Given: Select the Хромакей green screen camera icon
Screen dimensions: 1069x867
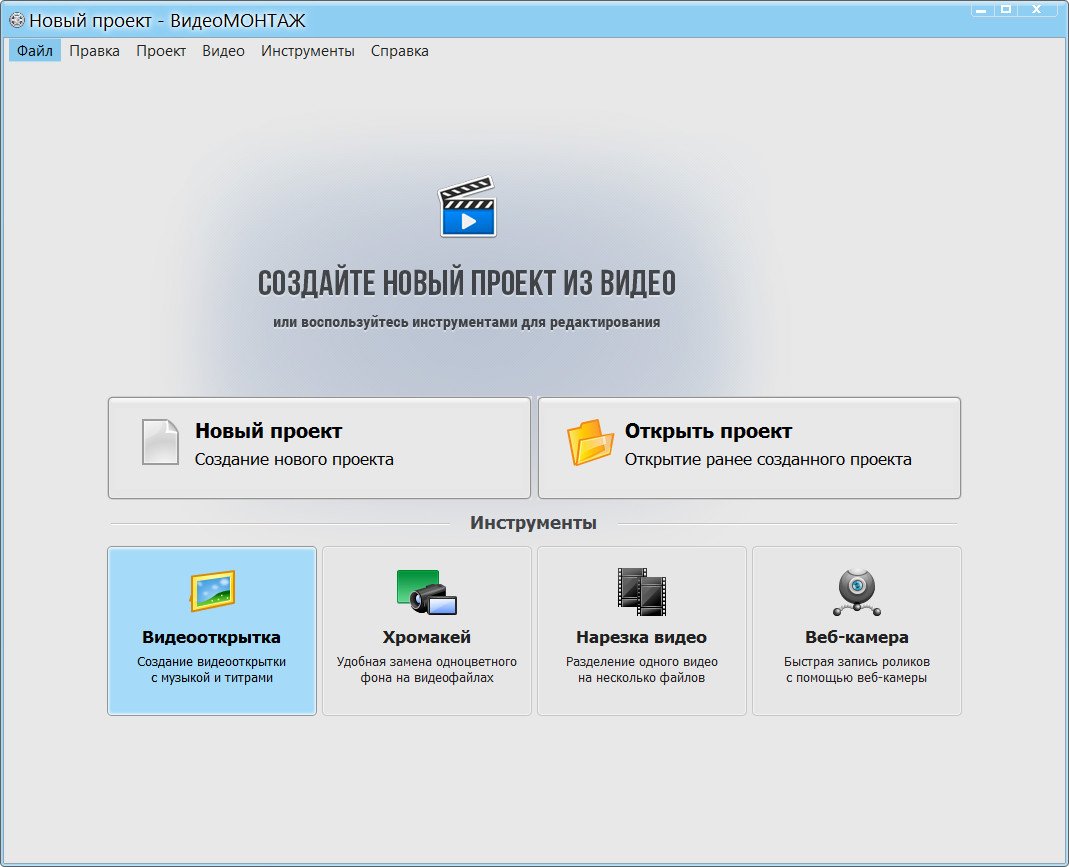Looking at the screenshot, I should point(427,591).
